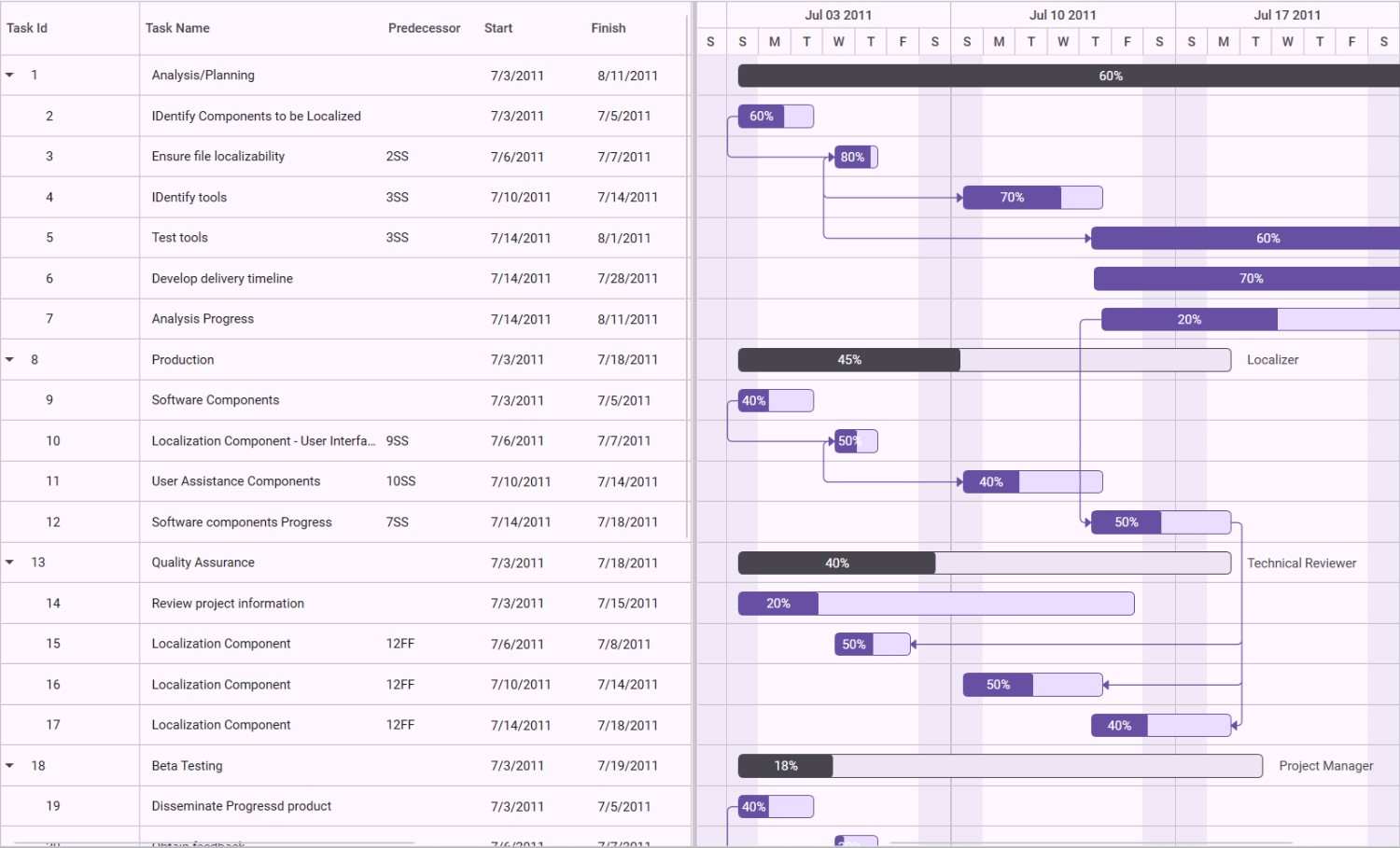Click the Analysis Progress 20% taskbar
Screen dimensions: 1400x848
[1251, 319]
